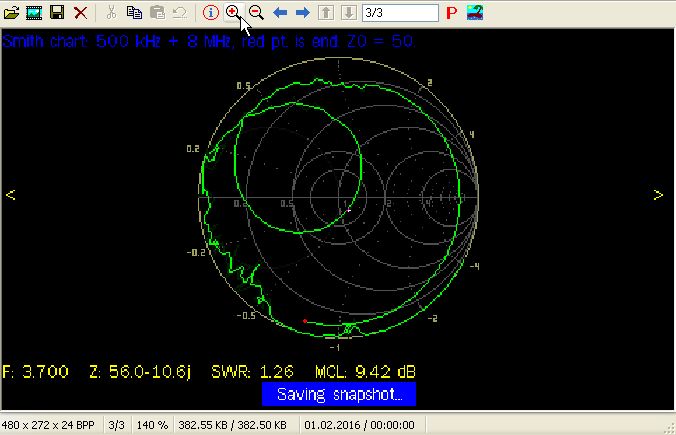Click the Paste clipboard icon
The image size is (676, 435).
click(x=157, y=13)
